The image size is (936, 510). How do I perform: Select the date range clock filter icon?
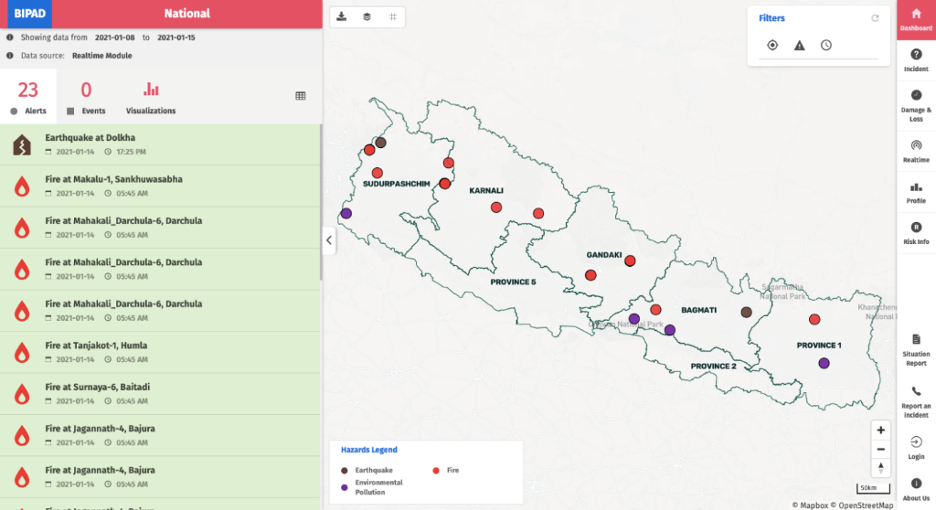tap(826, 45)
